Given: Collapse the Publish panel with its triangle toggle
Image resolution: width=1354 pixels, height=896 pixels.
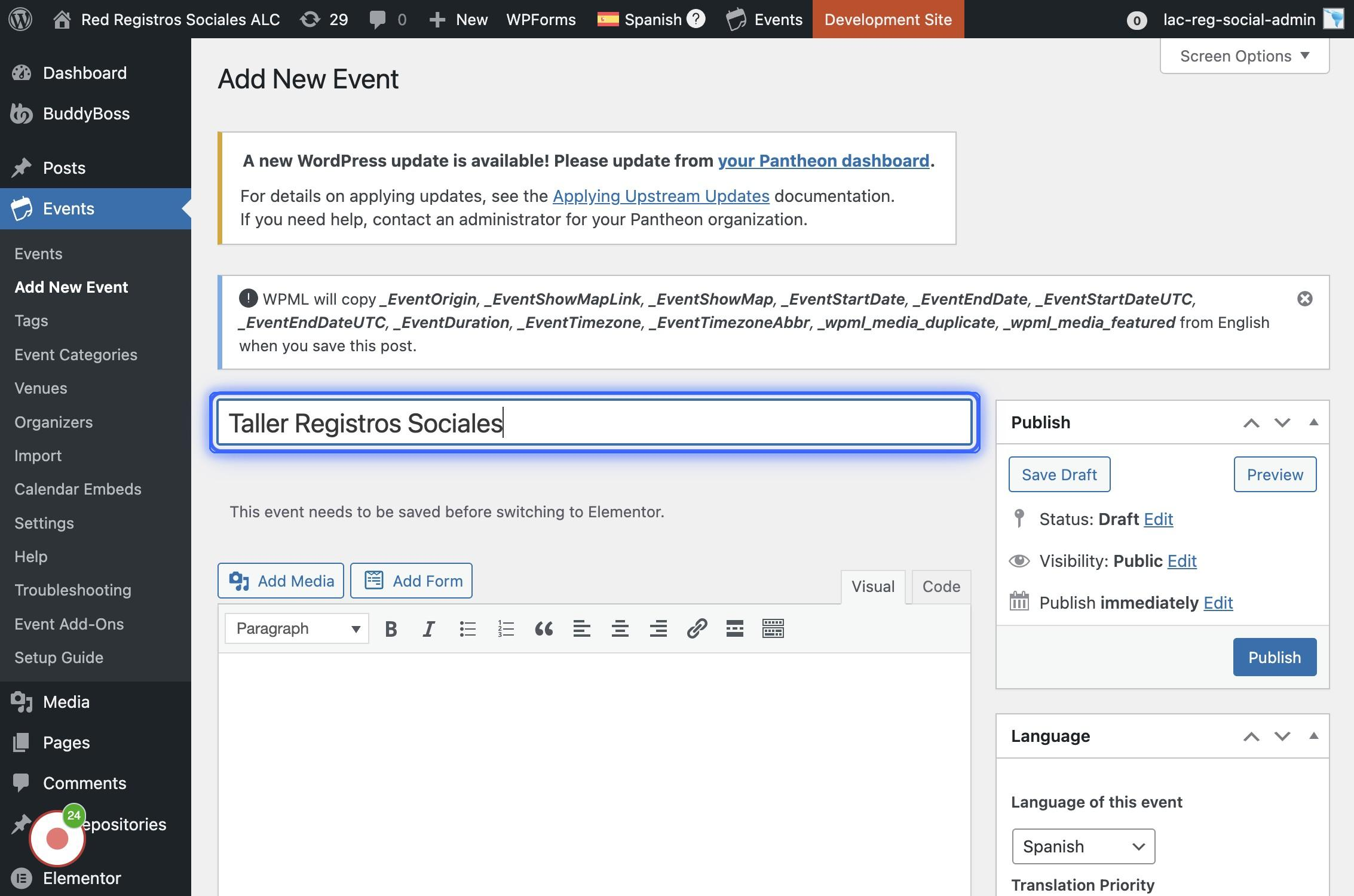Looking at the screenshot, I should click(x=1313, y=422).
